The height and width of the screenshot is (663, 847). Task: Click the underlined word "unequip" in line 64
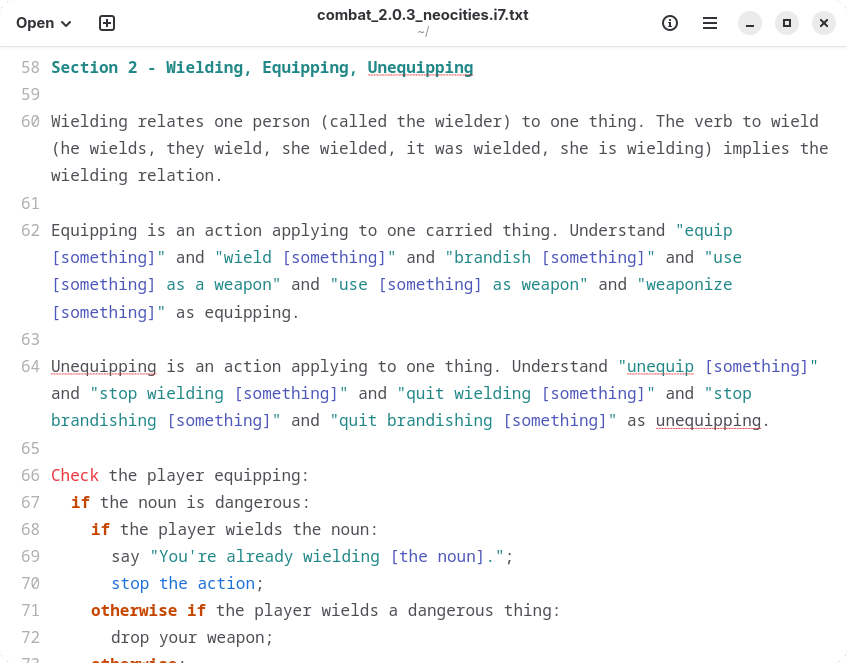click(660, 367)
